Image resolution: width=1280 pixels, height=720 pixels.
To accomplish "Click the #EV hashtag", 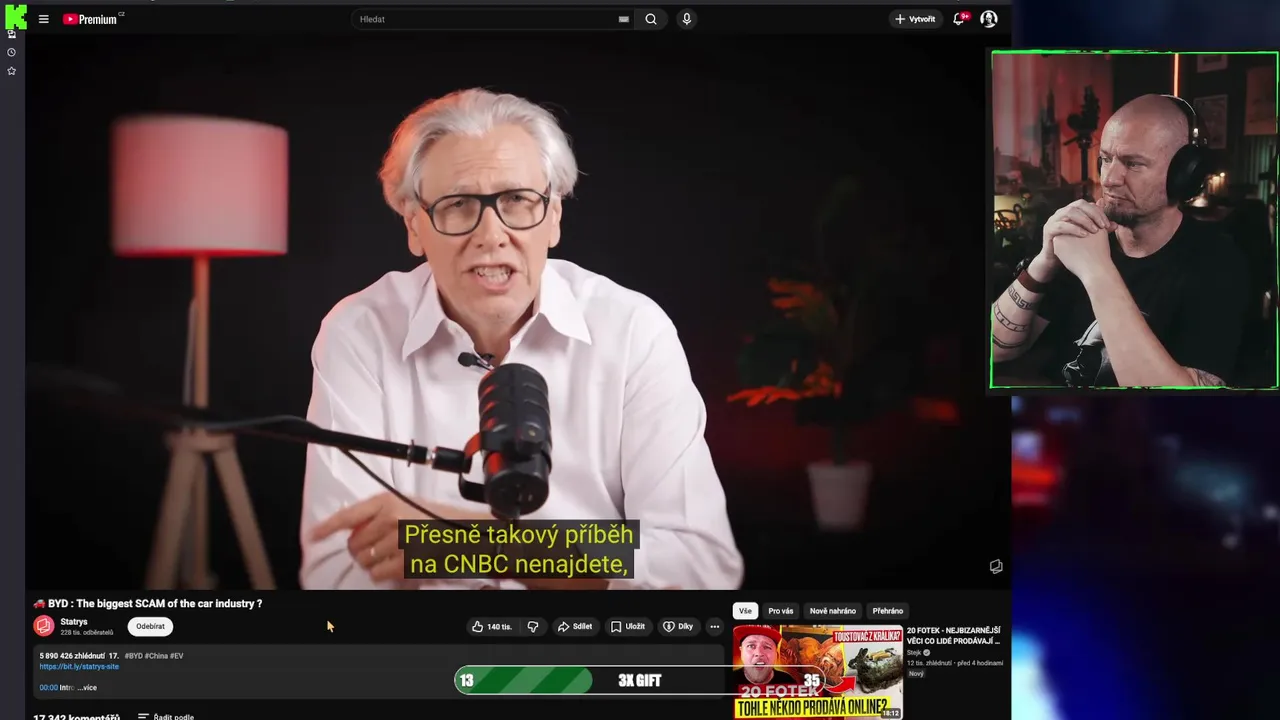I will pyautogui.click(x=176, y=656).
